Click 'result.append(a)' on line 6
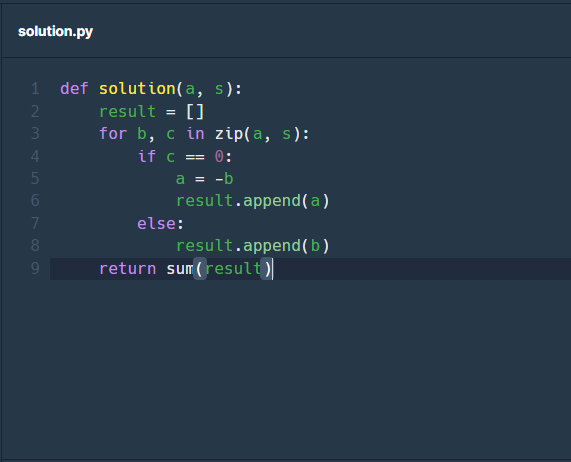571x462 pixels. 253,201
